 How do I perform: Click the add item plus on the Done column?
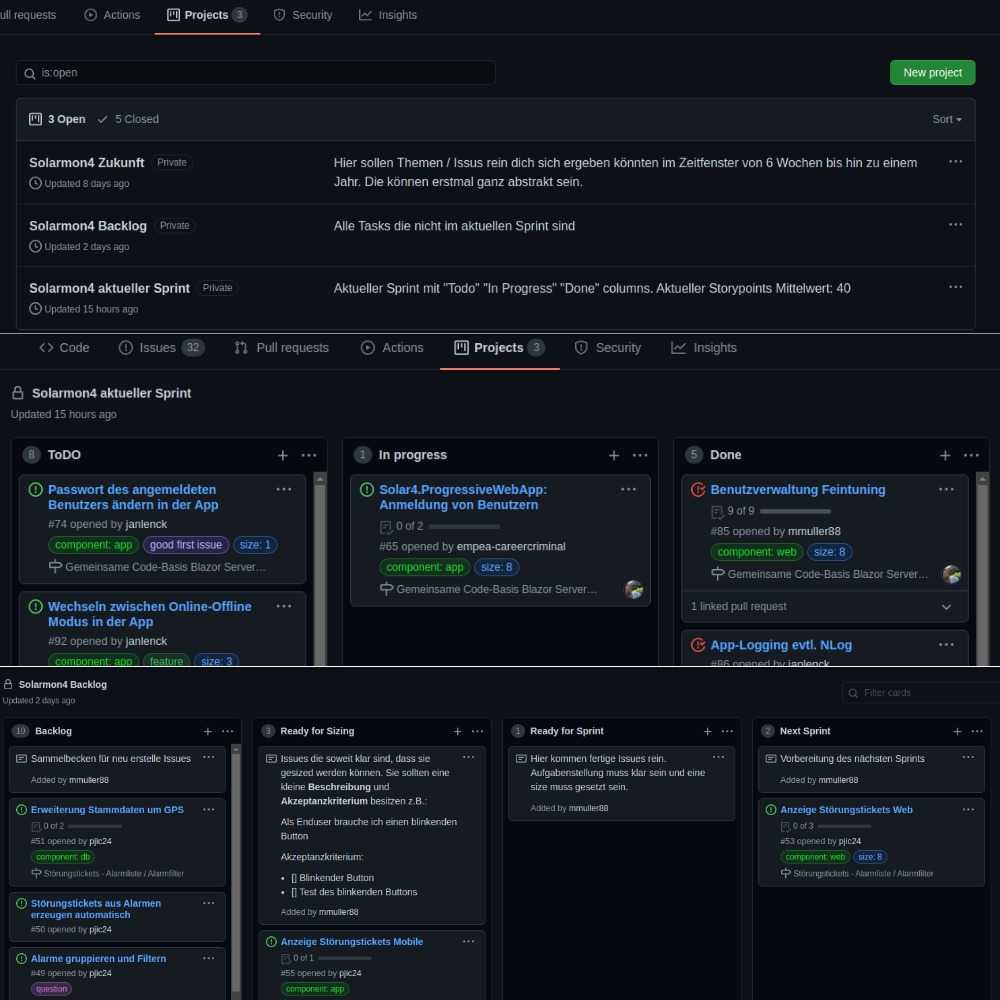945,455
